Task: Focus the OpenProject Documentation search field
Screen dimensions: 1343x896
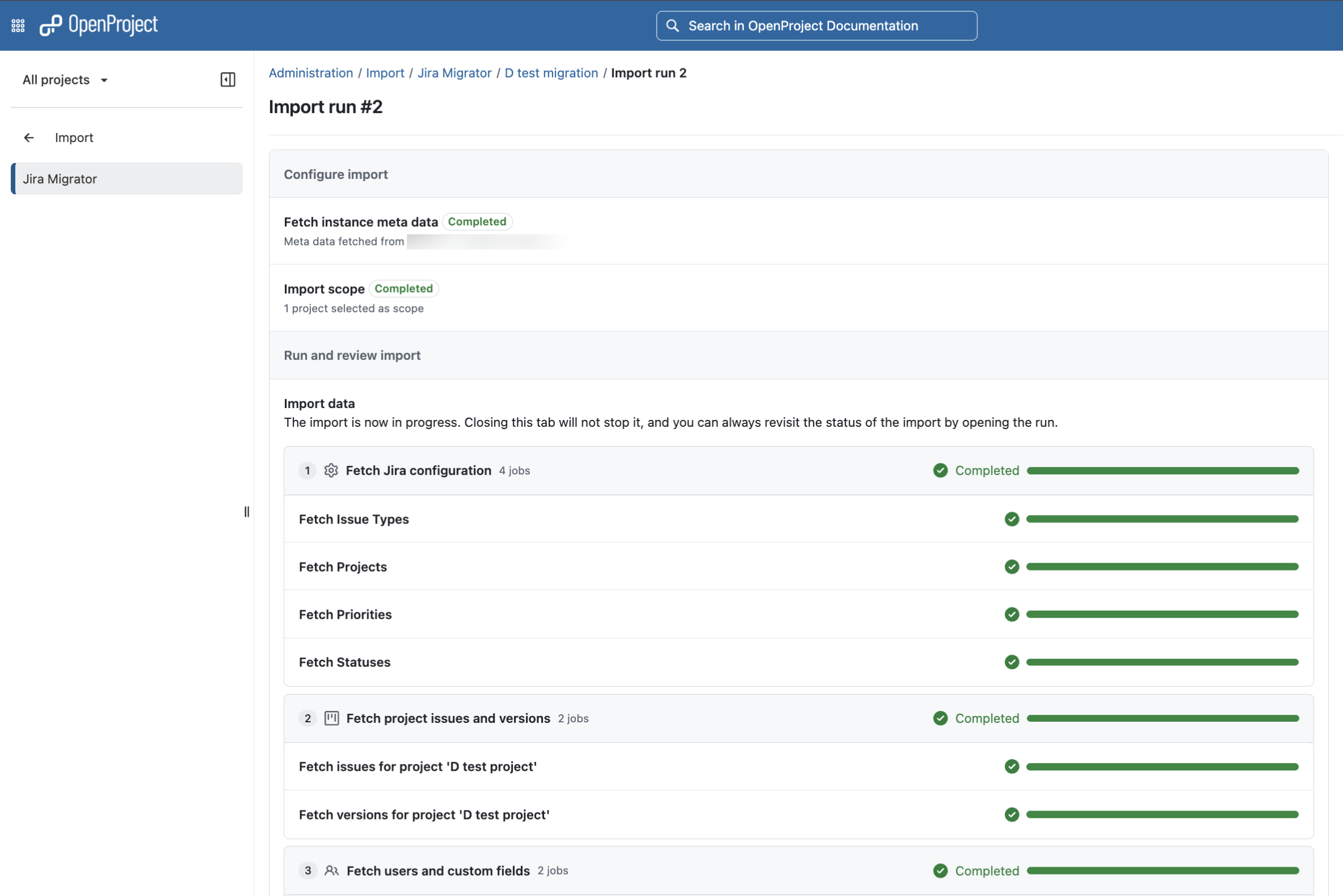Action: (x=816, y=25)
